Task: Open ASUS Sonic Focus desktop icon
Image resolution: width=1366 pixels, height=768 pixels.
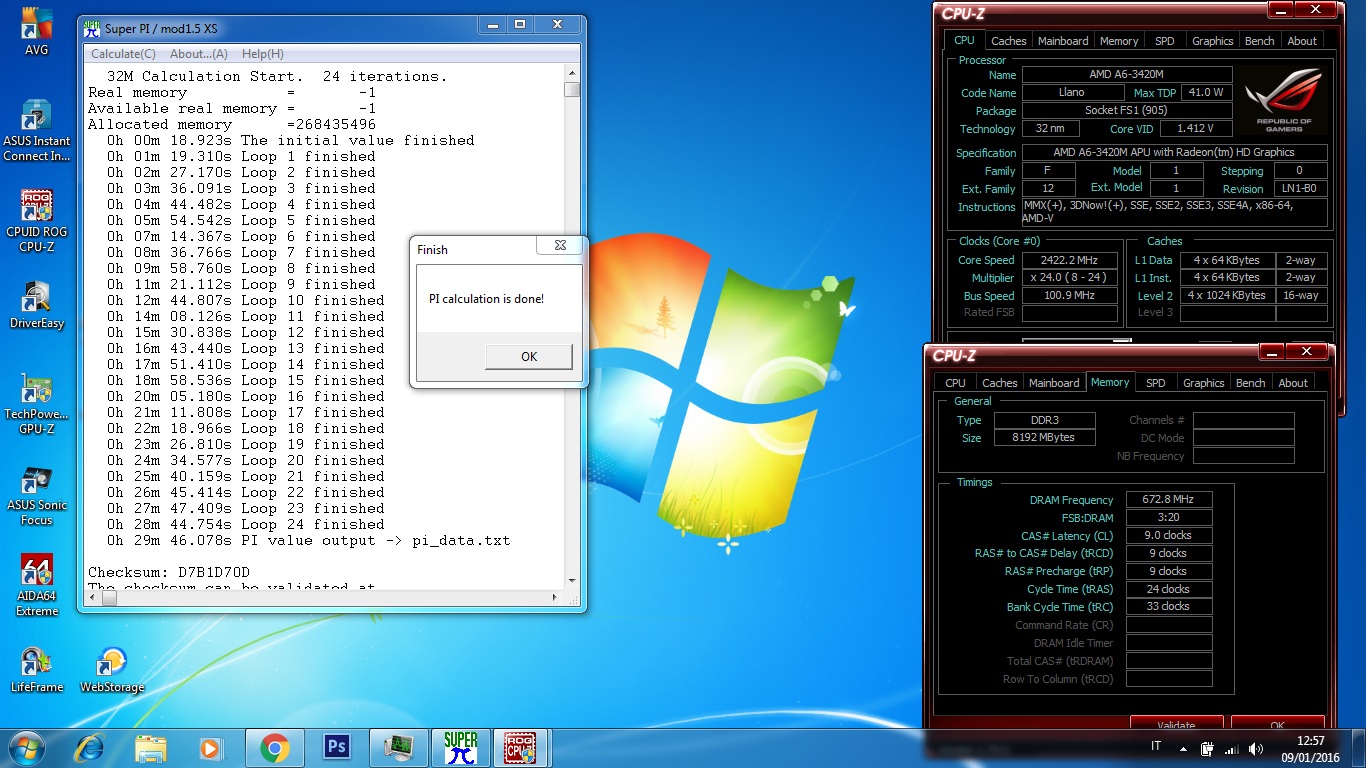Action: pos(36,496)
